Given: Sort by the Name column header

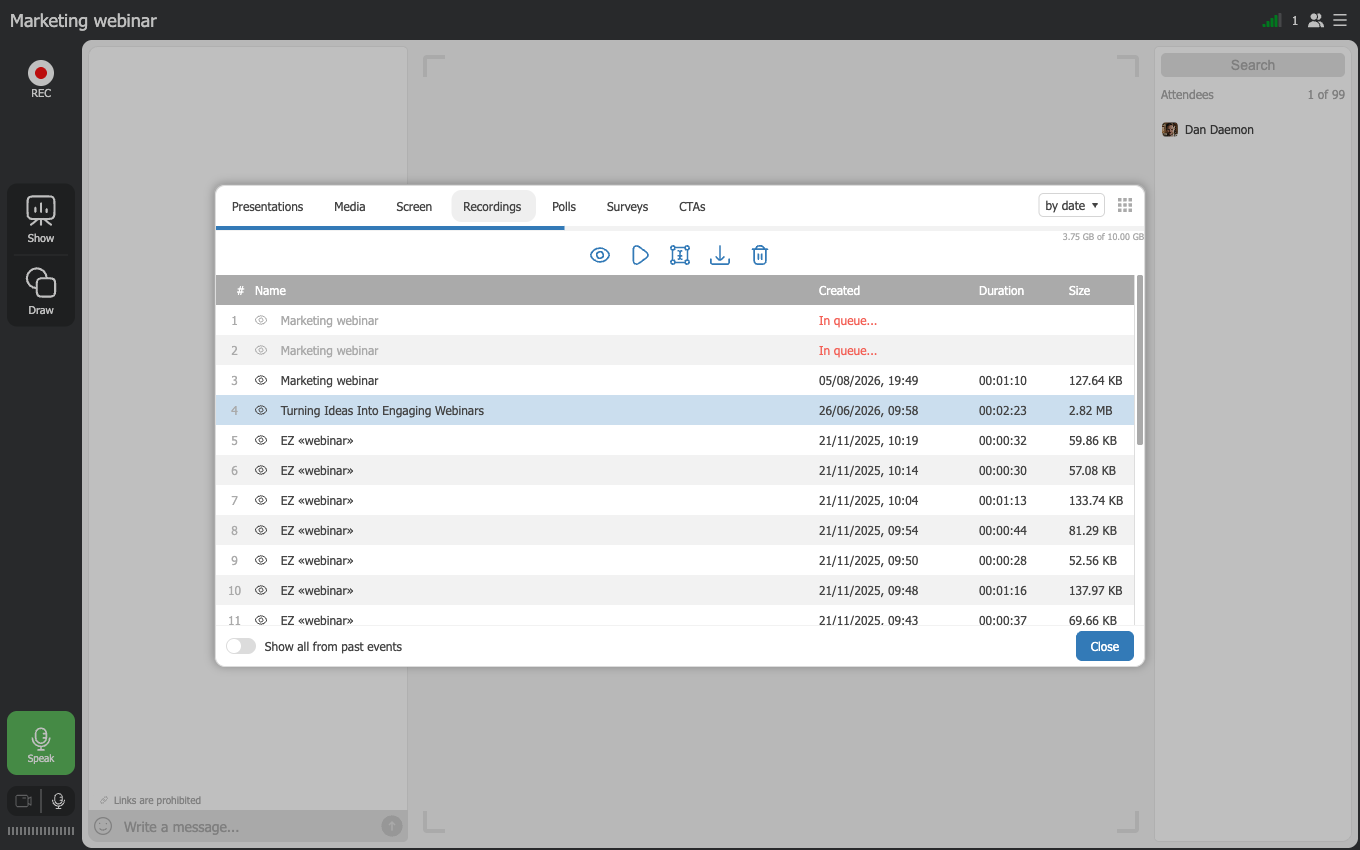Looking at the screenshot, I should 270,291.
